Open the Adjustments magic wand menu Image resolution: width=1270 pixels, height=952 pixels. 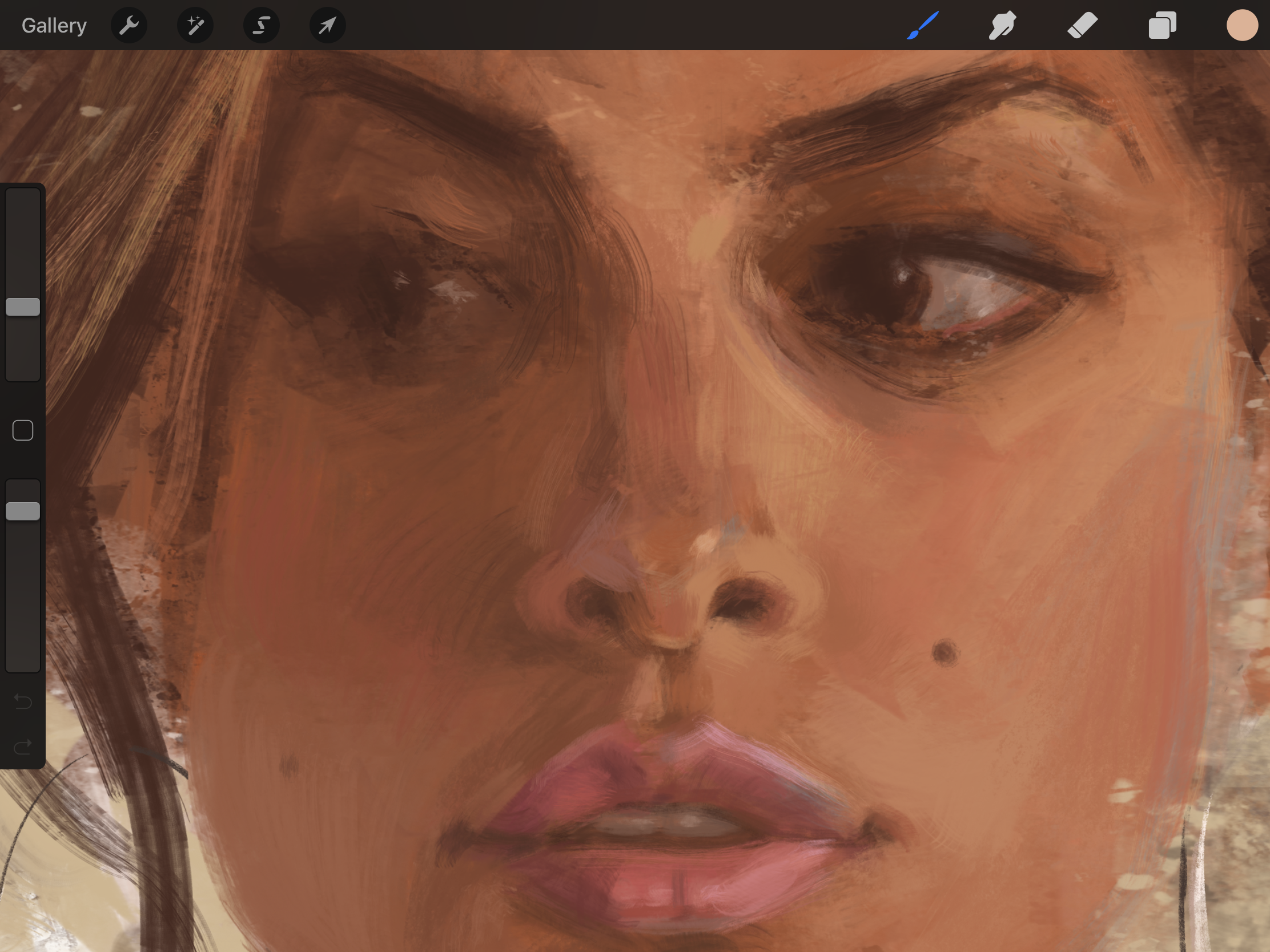(195, 25)
